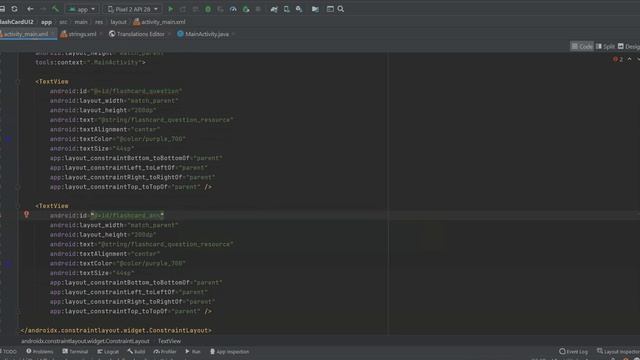
Task: Click the Stop icon in the toolbar
Action: (x=258, y=9)
